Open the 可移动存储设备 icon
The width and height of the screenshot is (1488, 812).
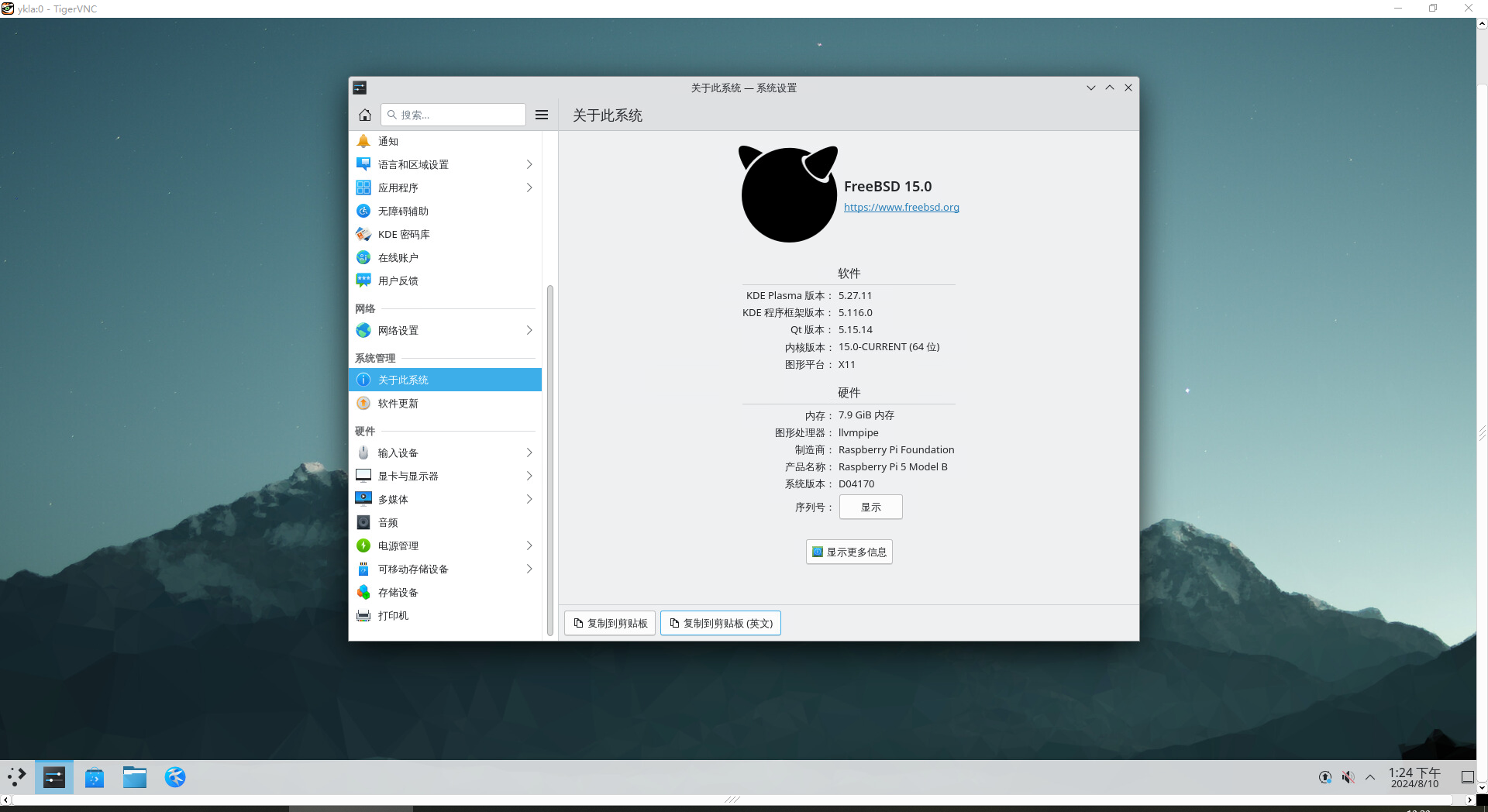(x=363, y=569)
